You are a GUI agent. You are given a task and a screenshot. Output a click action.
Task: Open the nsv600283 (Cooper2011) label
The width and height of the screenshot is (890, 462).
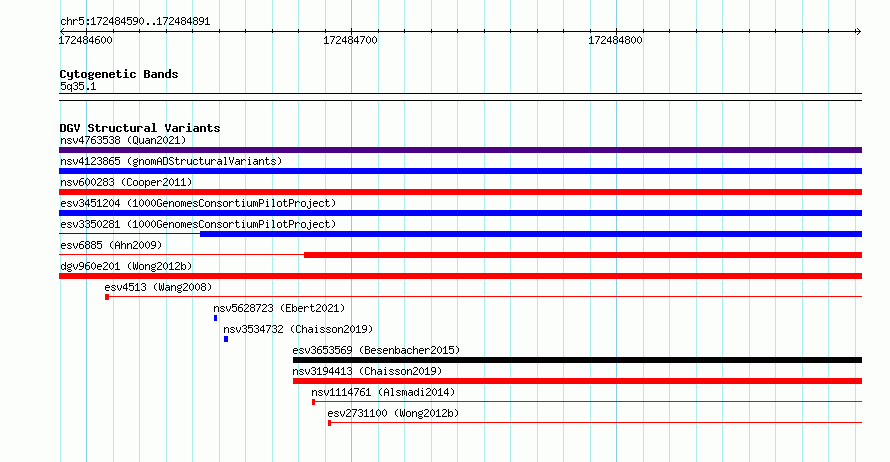[126, 182]
